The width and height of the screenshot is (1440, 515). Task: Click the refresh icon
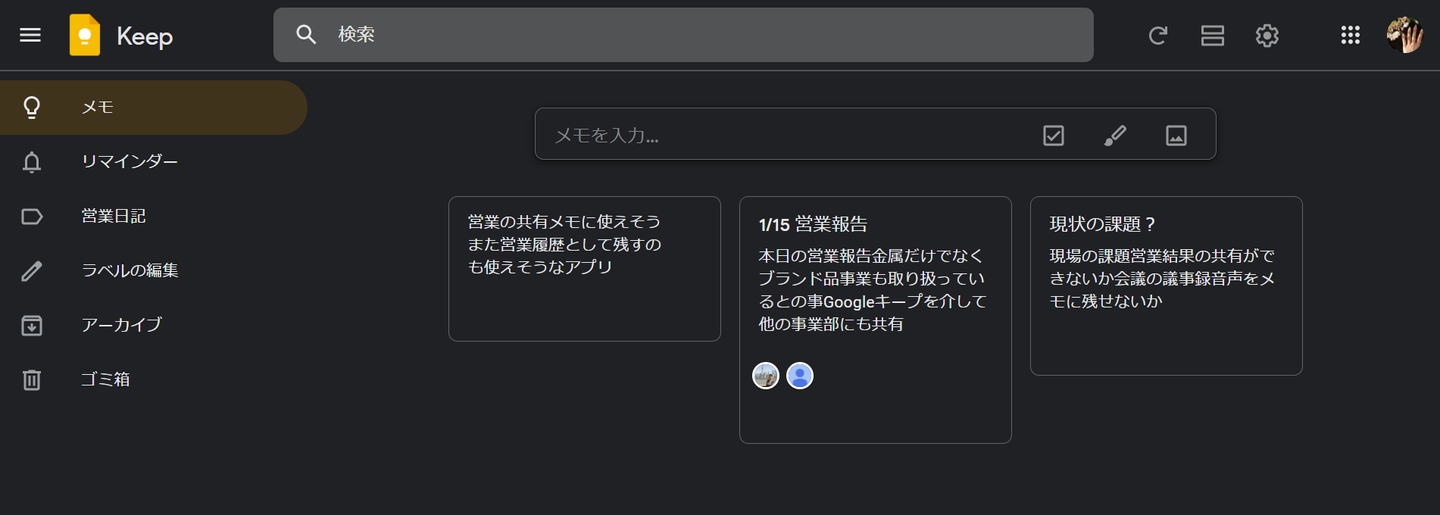(1158, 36)
